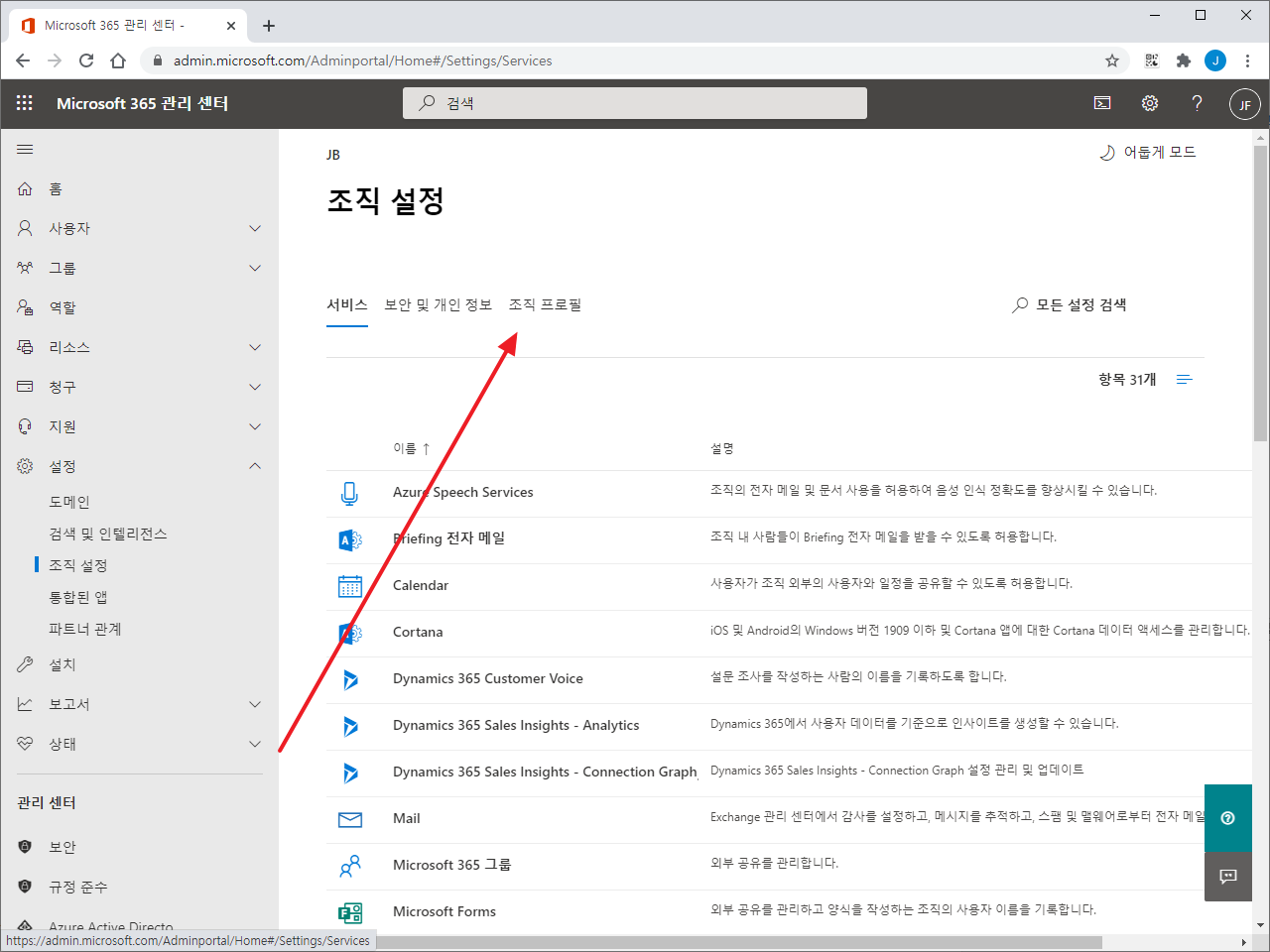
Task: Click the Dynamics 365 Customer Voice icon
Action: pyautogui.click(x=350, y=679)
